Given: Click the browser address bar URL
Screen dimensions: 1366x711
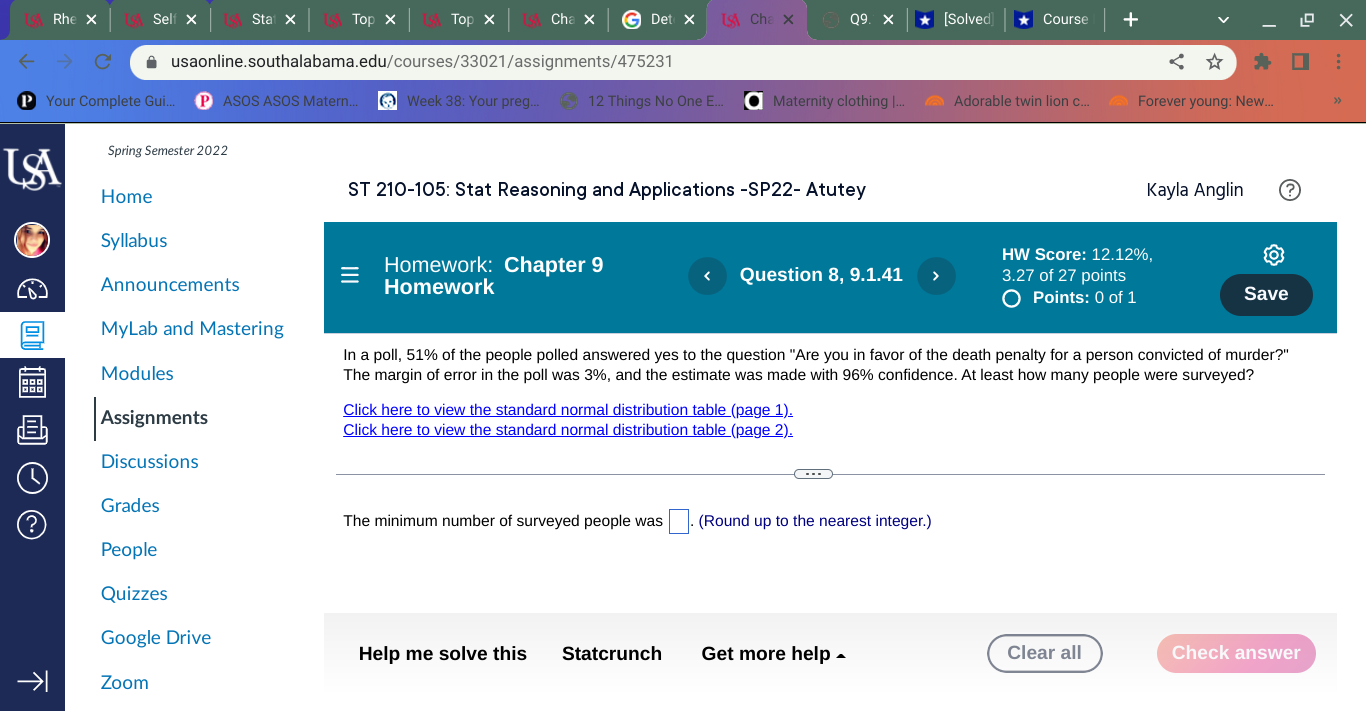Looking at the screenshot, I should tap(422, 62).
